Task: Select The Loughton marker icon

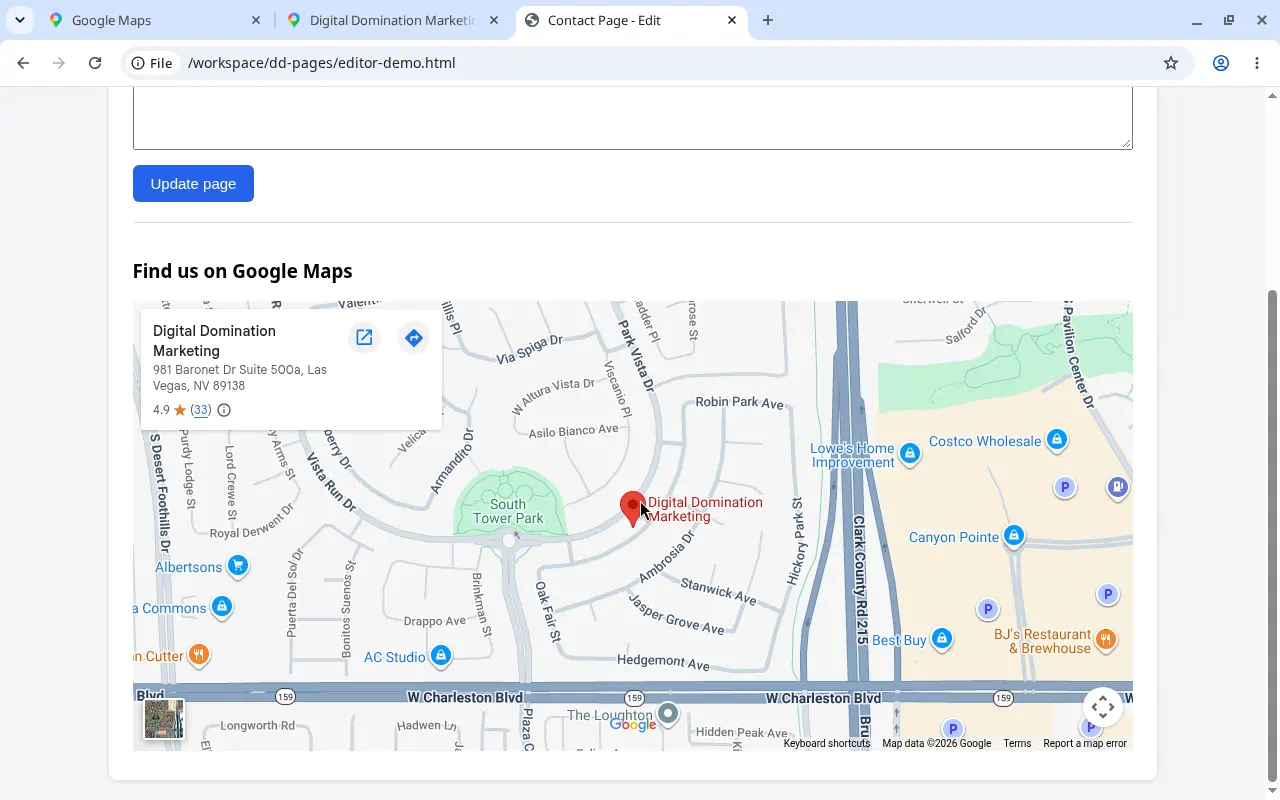Action: pyautogui.click(x=668, y=714)
